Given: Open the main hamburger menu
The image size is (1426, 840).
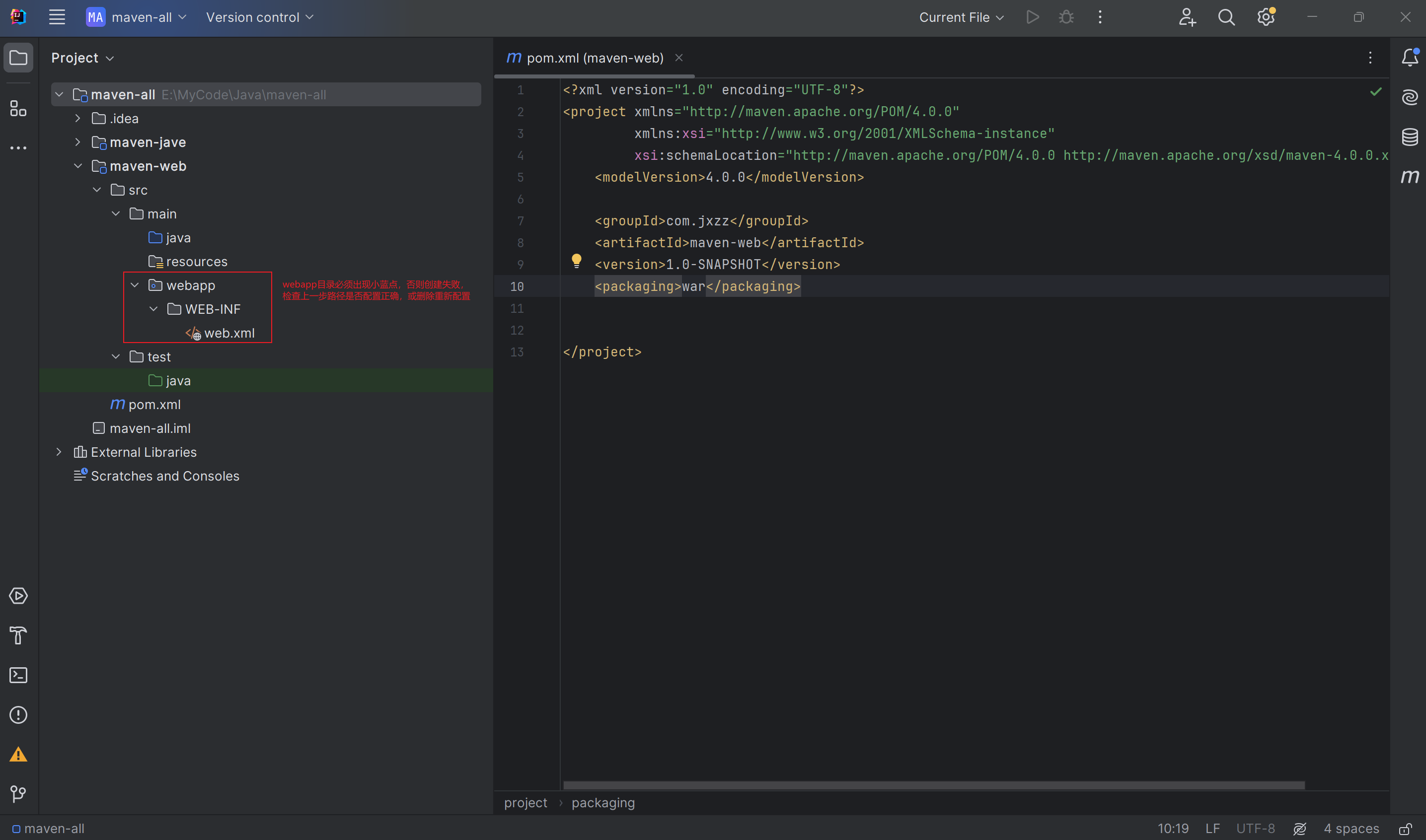Looking at the screenshot, I should click(57, 17).
